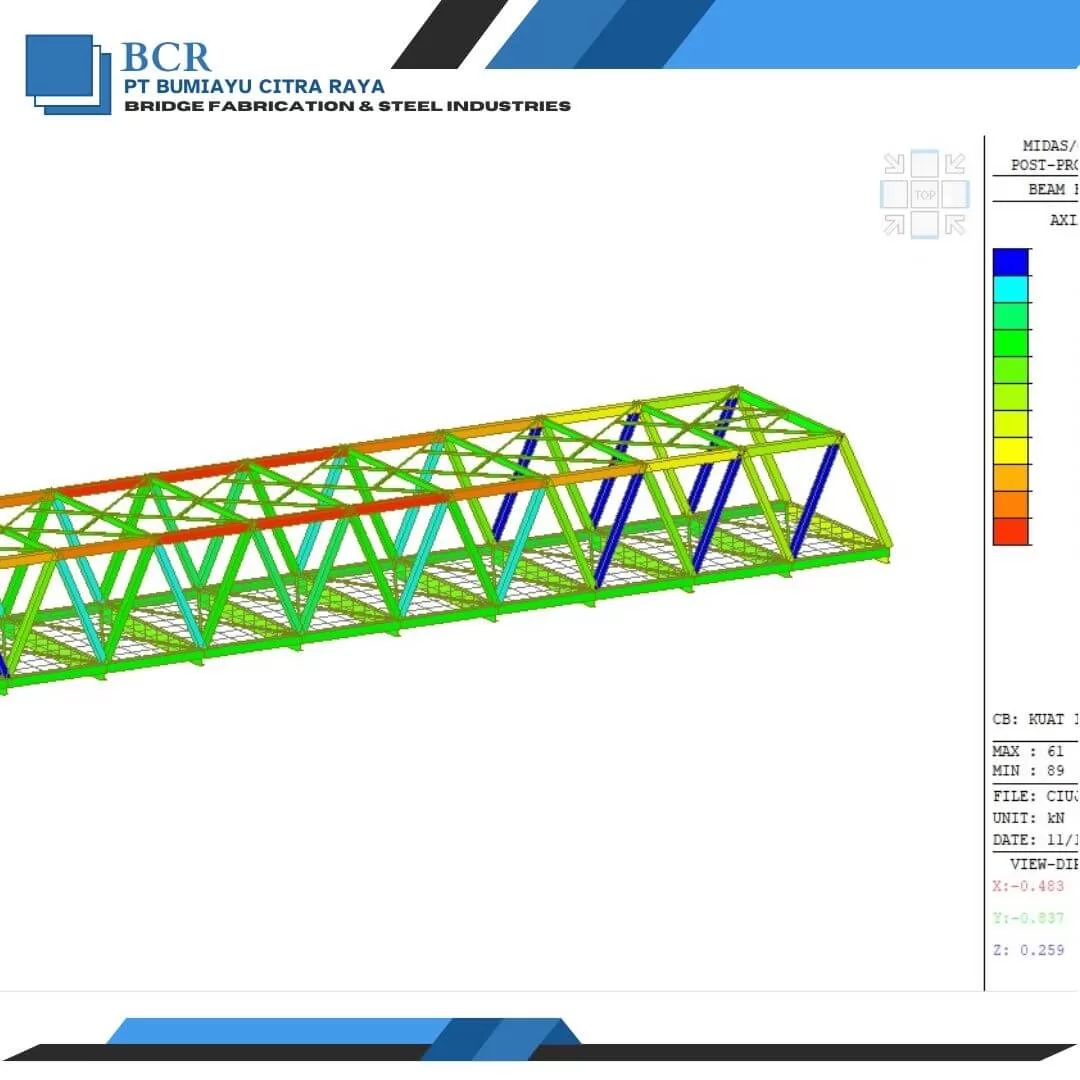The height and width of the screenshot is (1080, 1080).
Task: Click the 'DATE: 11/' entry
Action: coord(1035,840)
